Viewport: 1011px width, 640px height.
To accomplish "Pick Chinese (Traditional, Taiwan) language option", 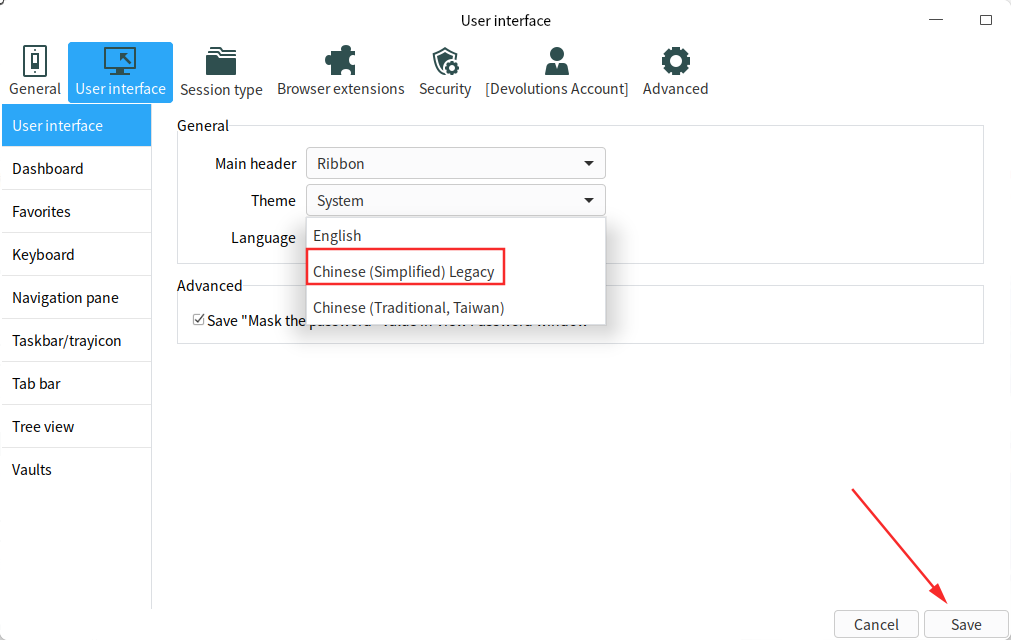I will point(408,307).
